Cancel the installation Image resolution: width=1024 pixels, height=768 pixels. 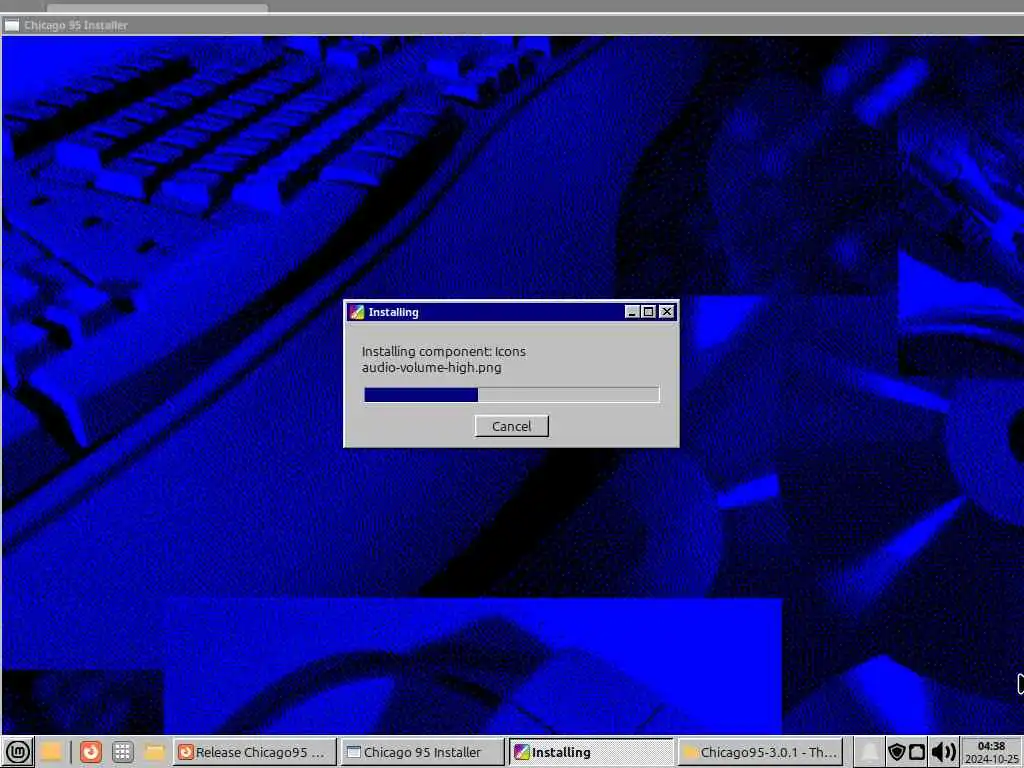coord(511,426)
